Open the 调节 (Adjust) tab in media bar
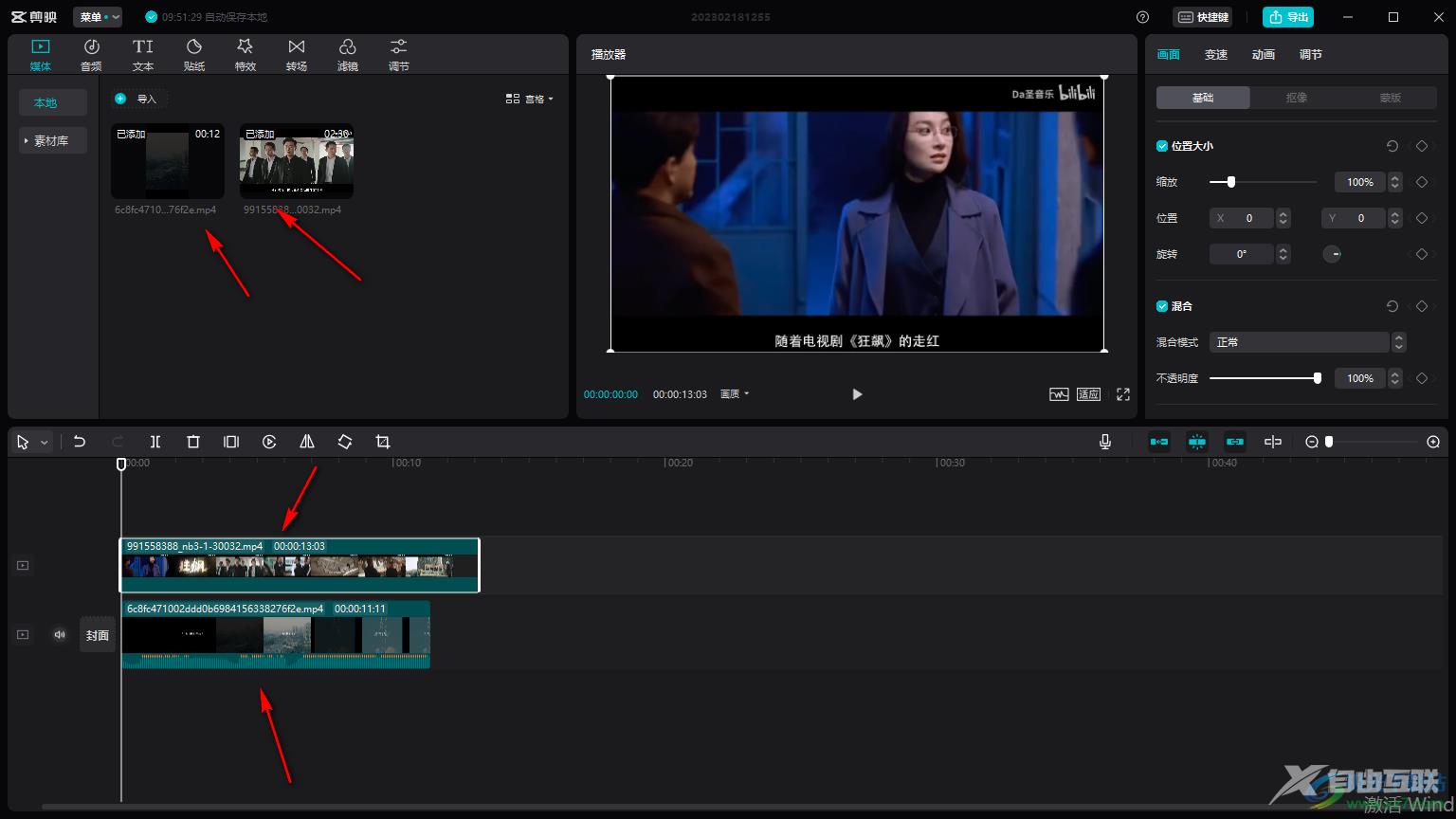The image size is (1456, 819). [399, 55]
